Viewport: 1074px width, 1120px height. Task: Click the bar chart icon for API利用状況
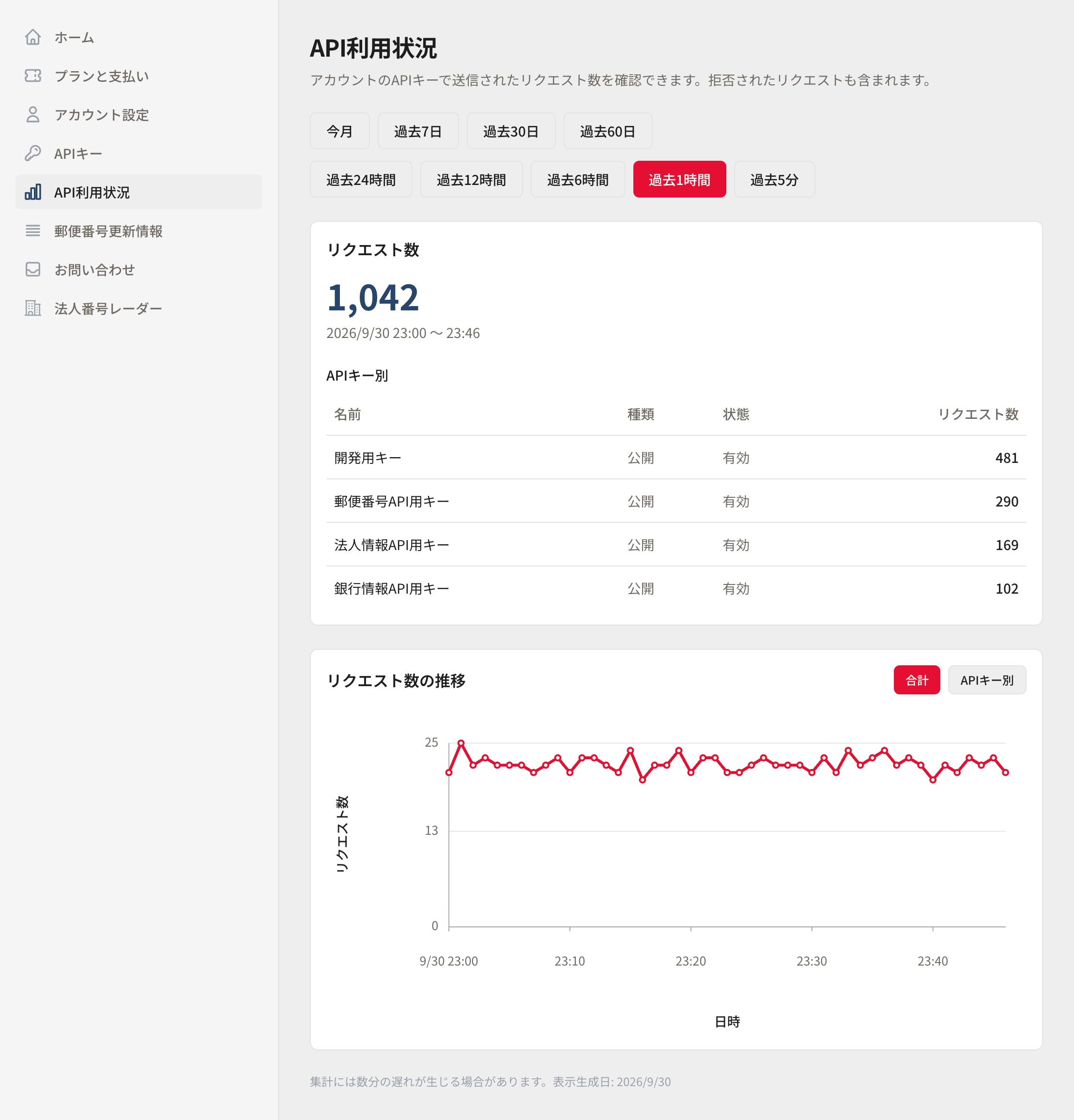pyautogui.click(x=33, y=192)
